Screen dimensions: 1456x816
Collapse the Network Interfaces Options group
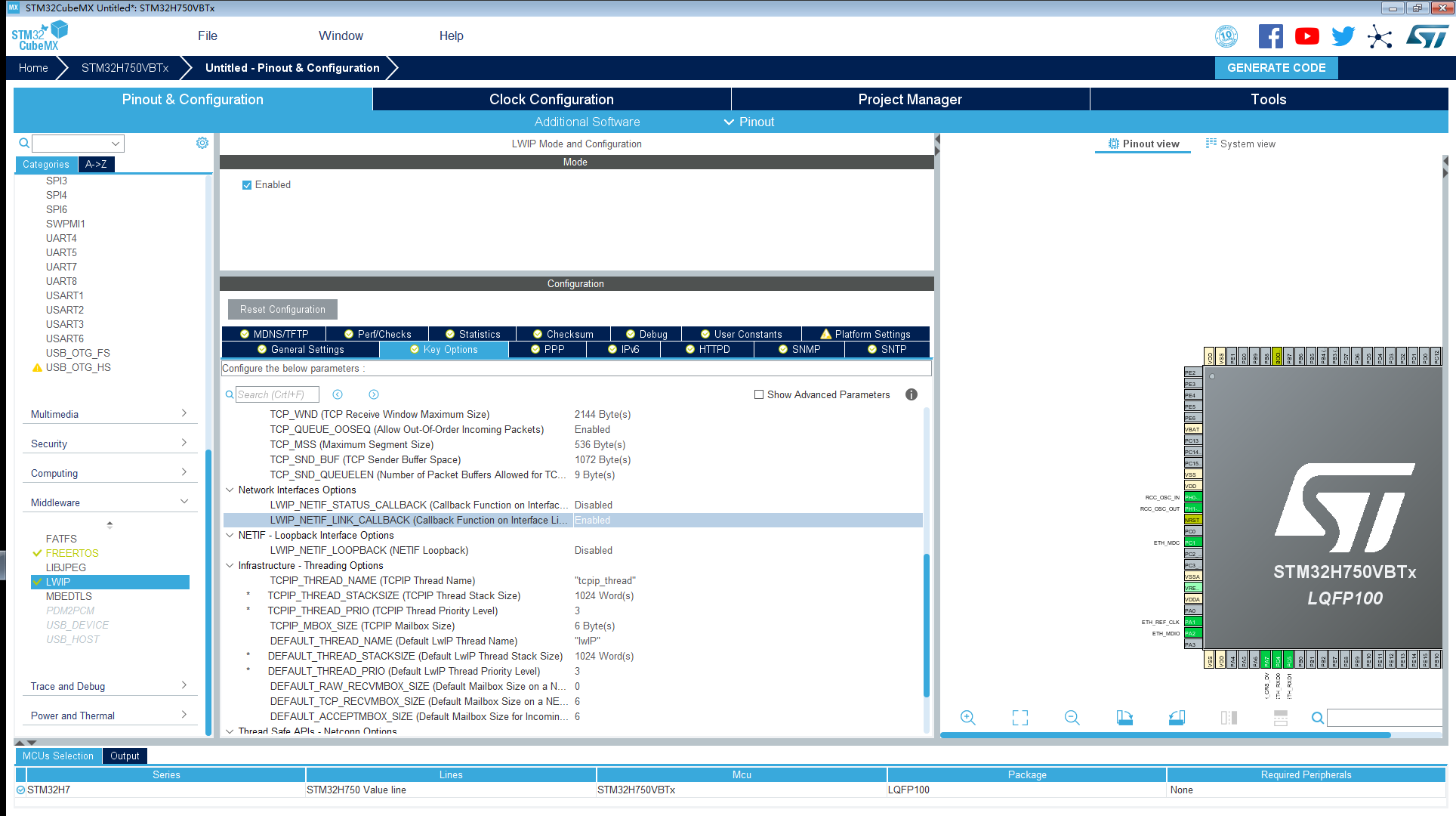click(230, 490)
